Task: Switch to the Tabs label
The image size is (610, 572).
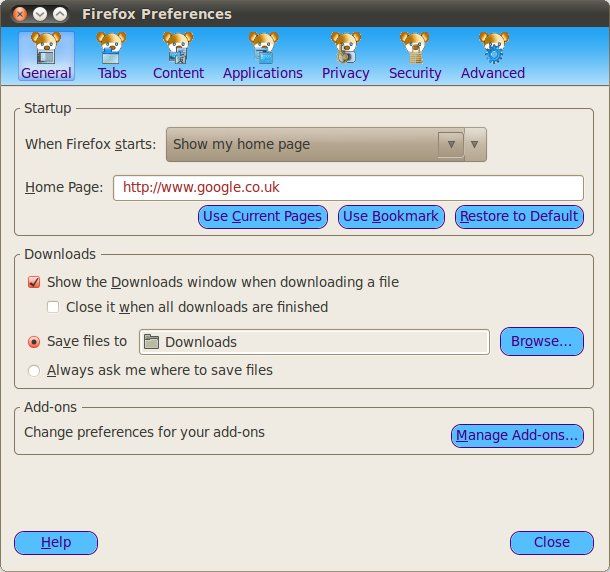Action: click(112, 73)
